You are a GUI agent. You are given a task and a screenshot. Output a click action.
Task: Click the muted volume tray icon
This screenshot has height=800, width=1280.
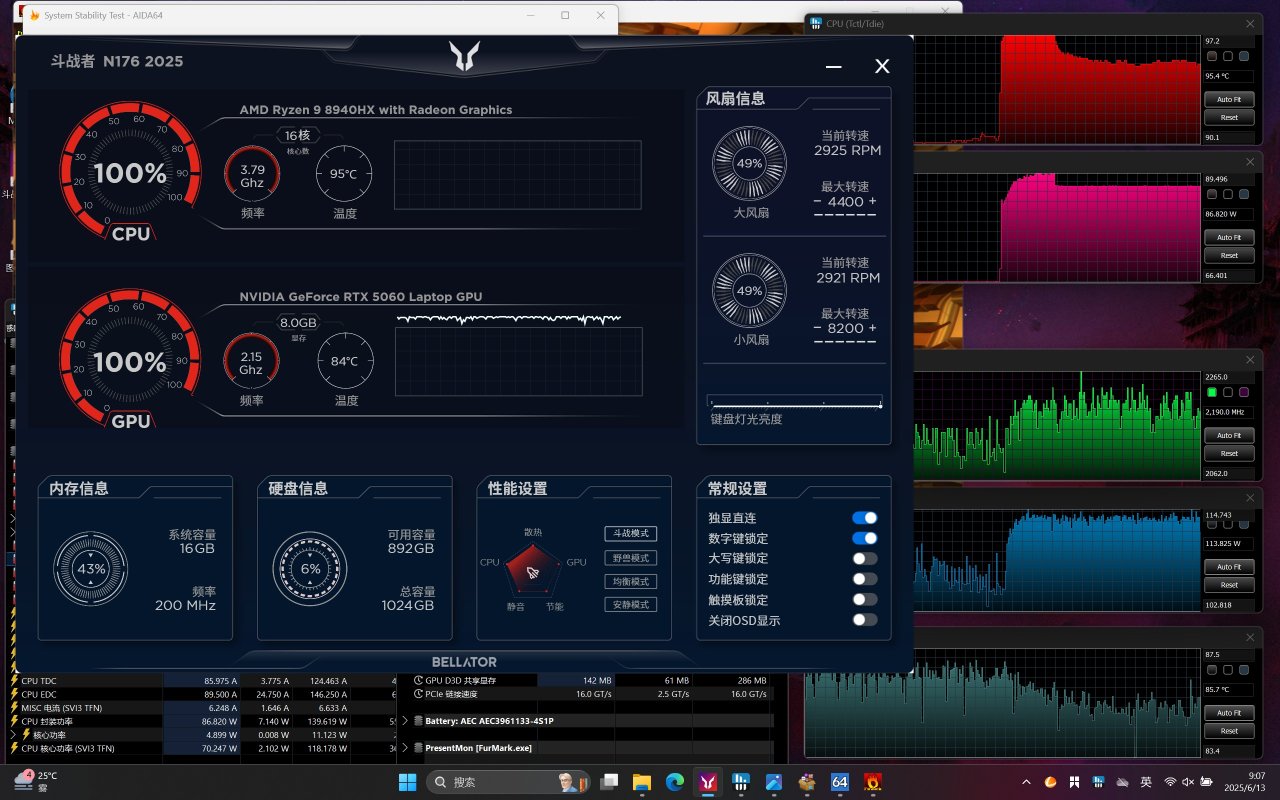point(1188,782)
